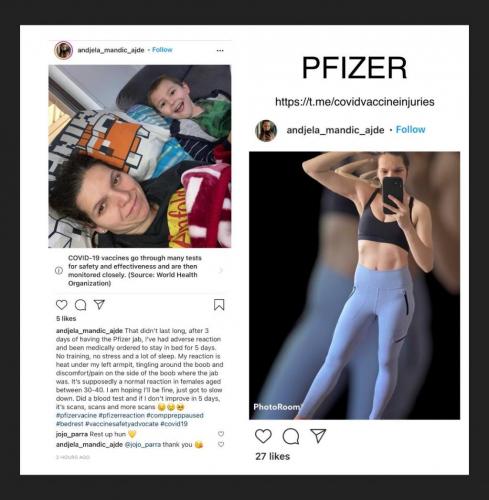Follow andjela_mandic_ajde on left post

[162, 50]
